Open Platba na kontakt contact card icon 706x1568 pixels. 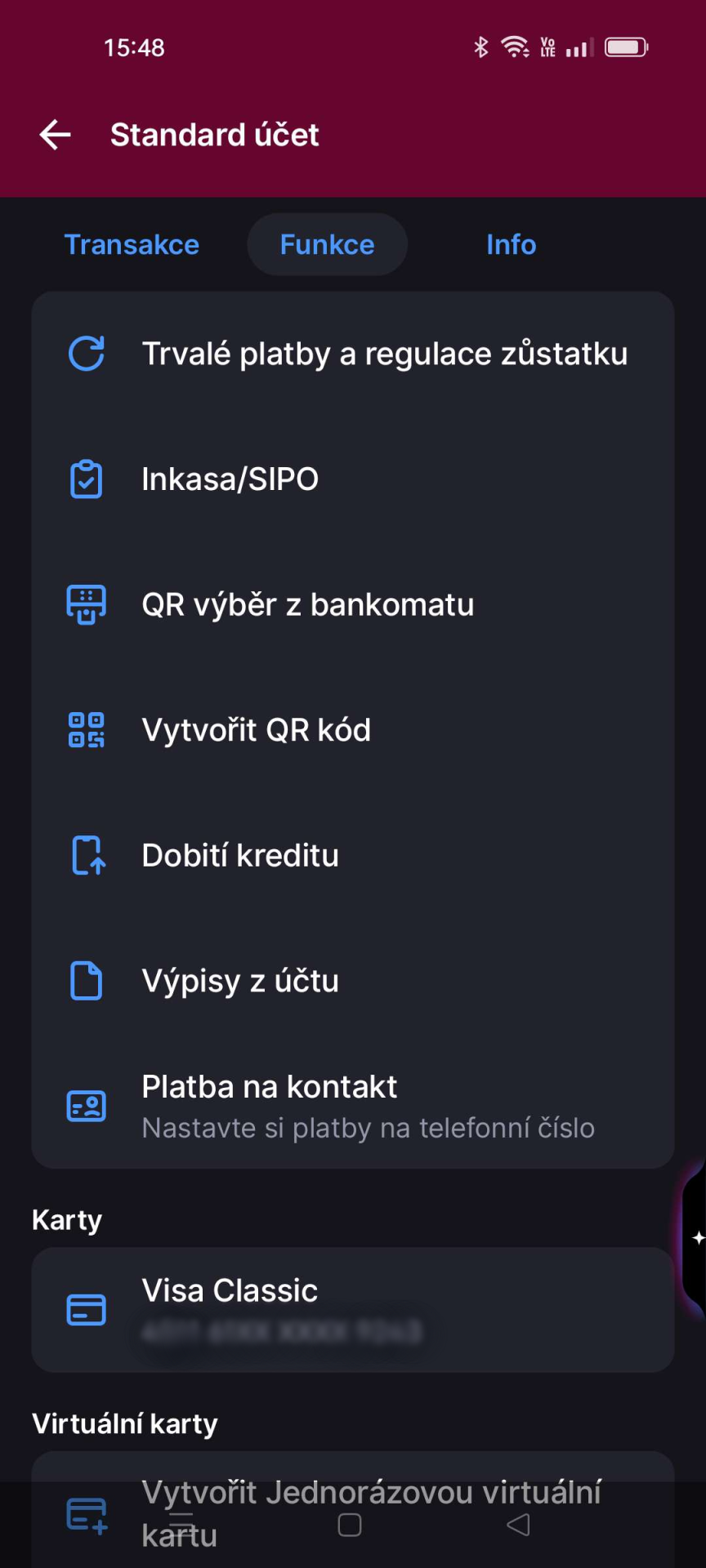(x=87, y=1106)
